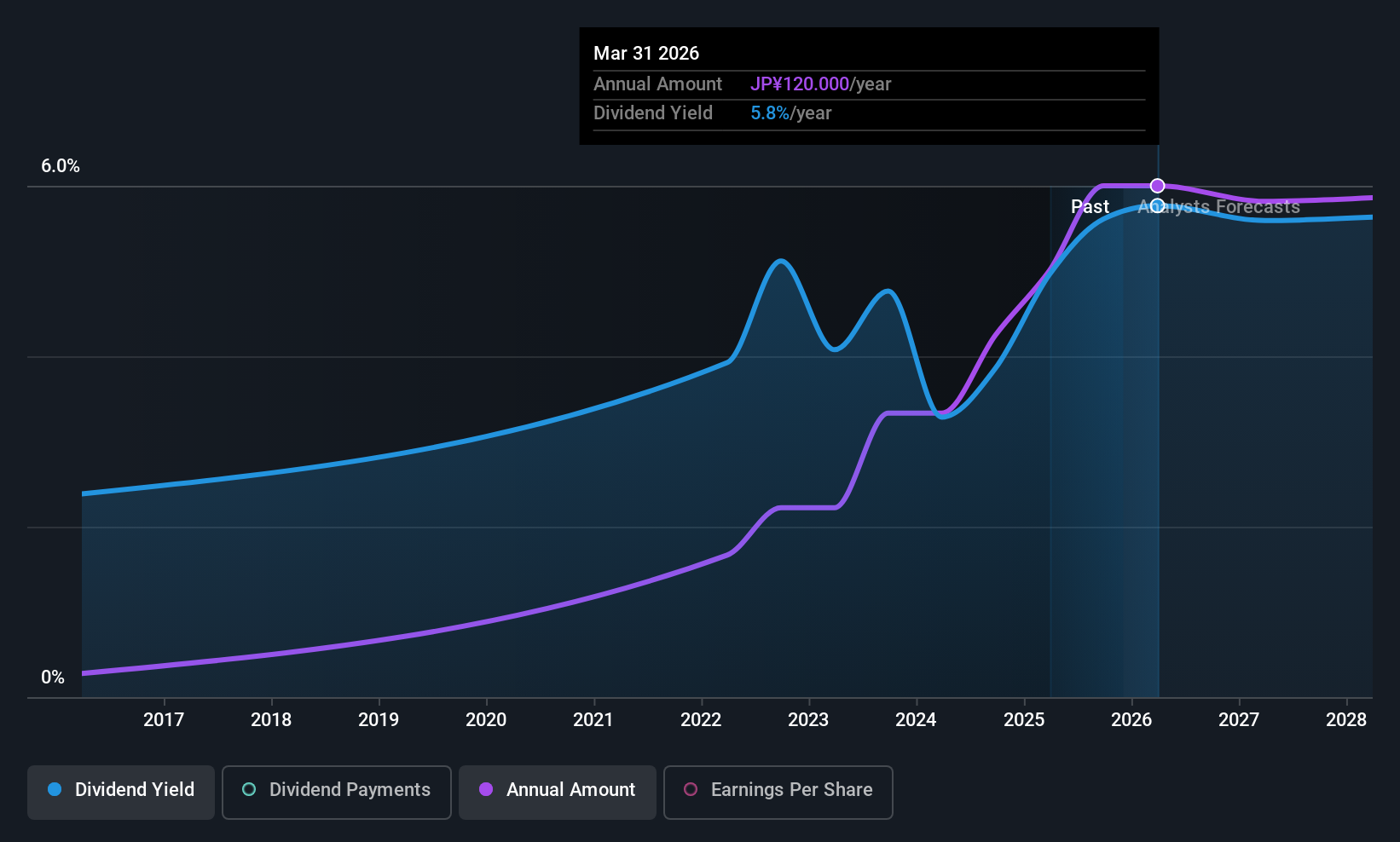1400x842 pixels.
Task: Click the blue Dividend Yield legend dot
Action: pos(55,790)
